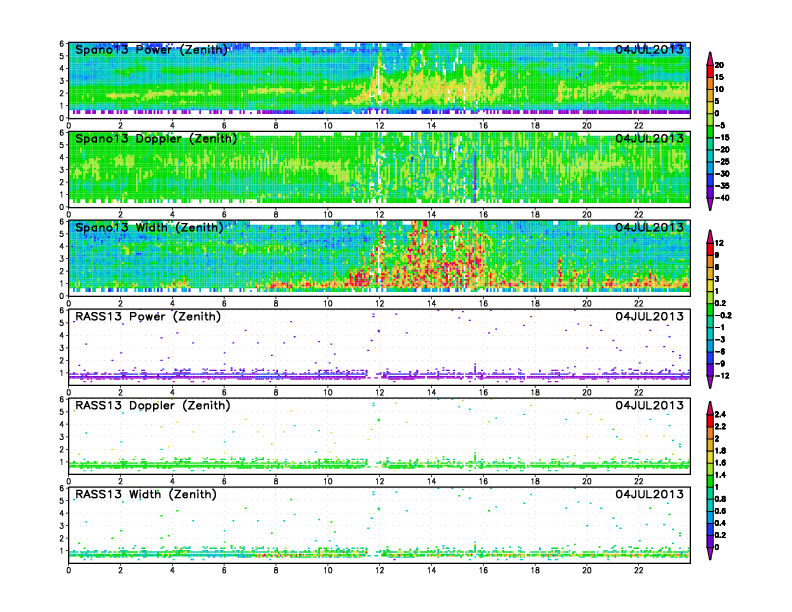Select 04JUL2013 date in Spano13 Width panel
Viewport: 792px width, 612px height.
[649, 227]
